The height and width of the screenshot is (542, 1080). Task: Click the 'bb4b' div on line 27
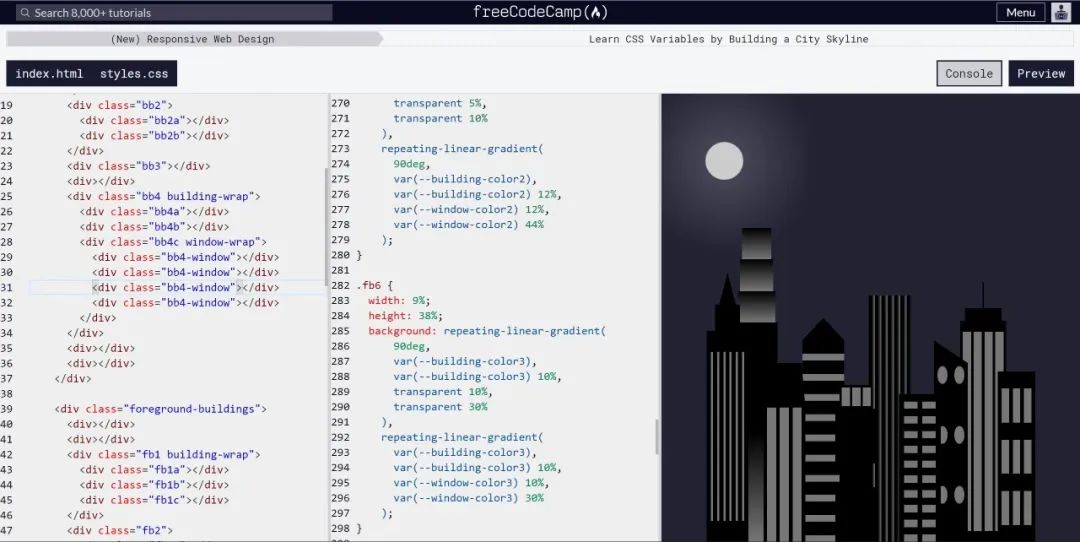154,227
